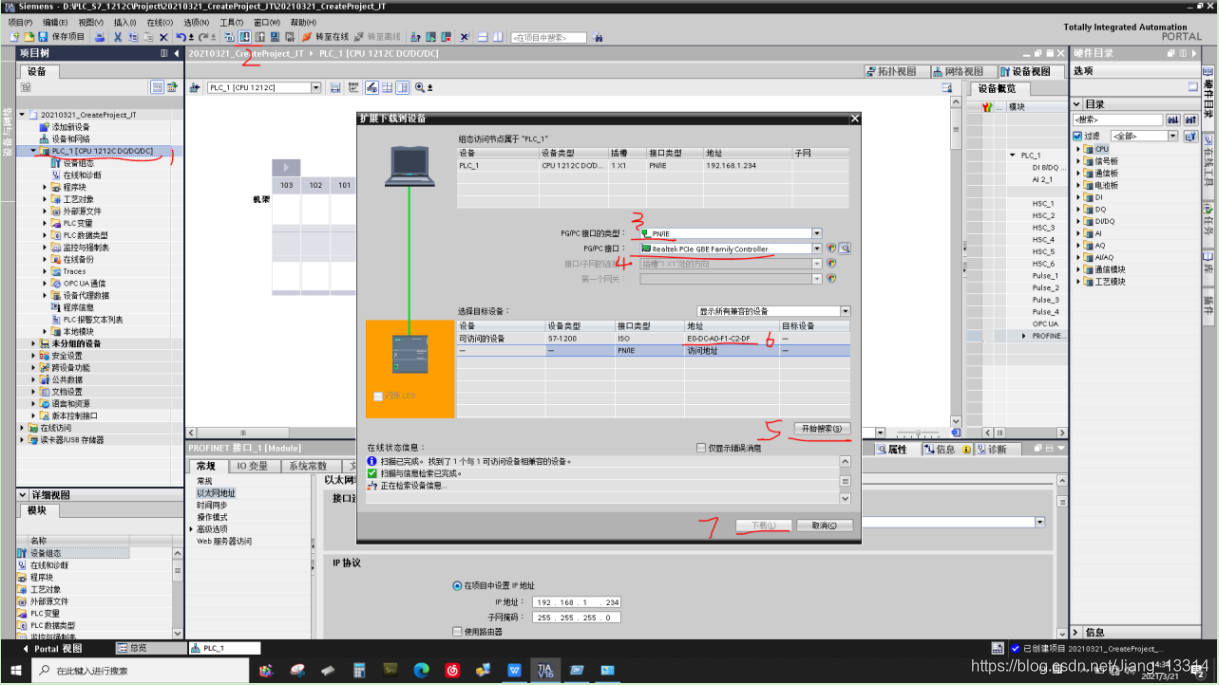Click the zoom magnifier in device view toolbar
Screen dimensions: 1219x685
point(420,88)
